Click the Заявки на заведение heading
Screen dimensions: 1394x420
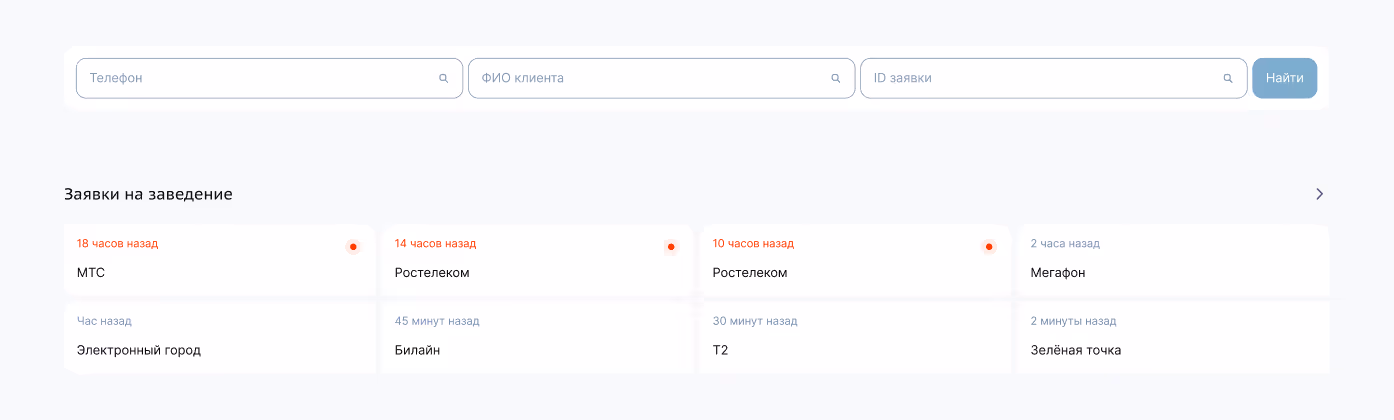(148, 194)
